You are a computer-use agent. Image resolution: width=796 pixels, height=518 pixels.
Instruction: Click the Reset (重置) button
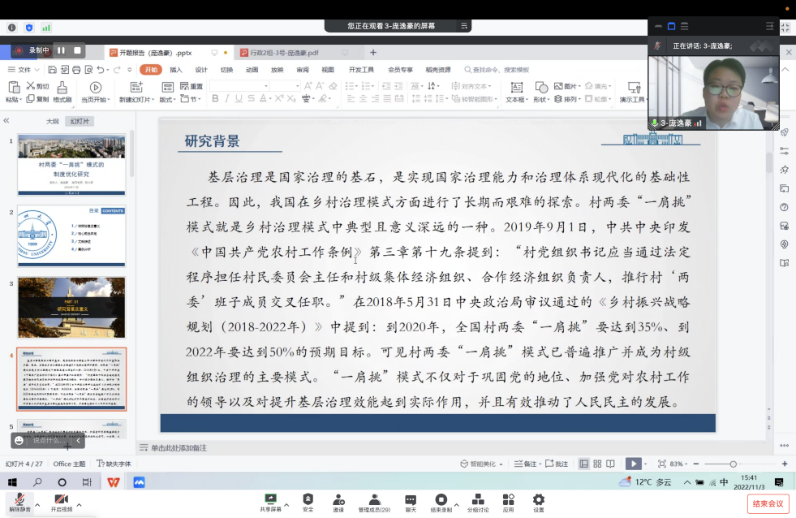point(194,86)
